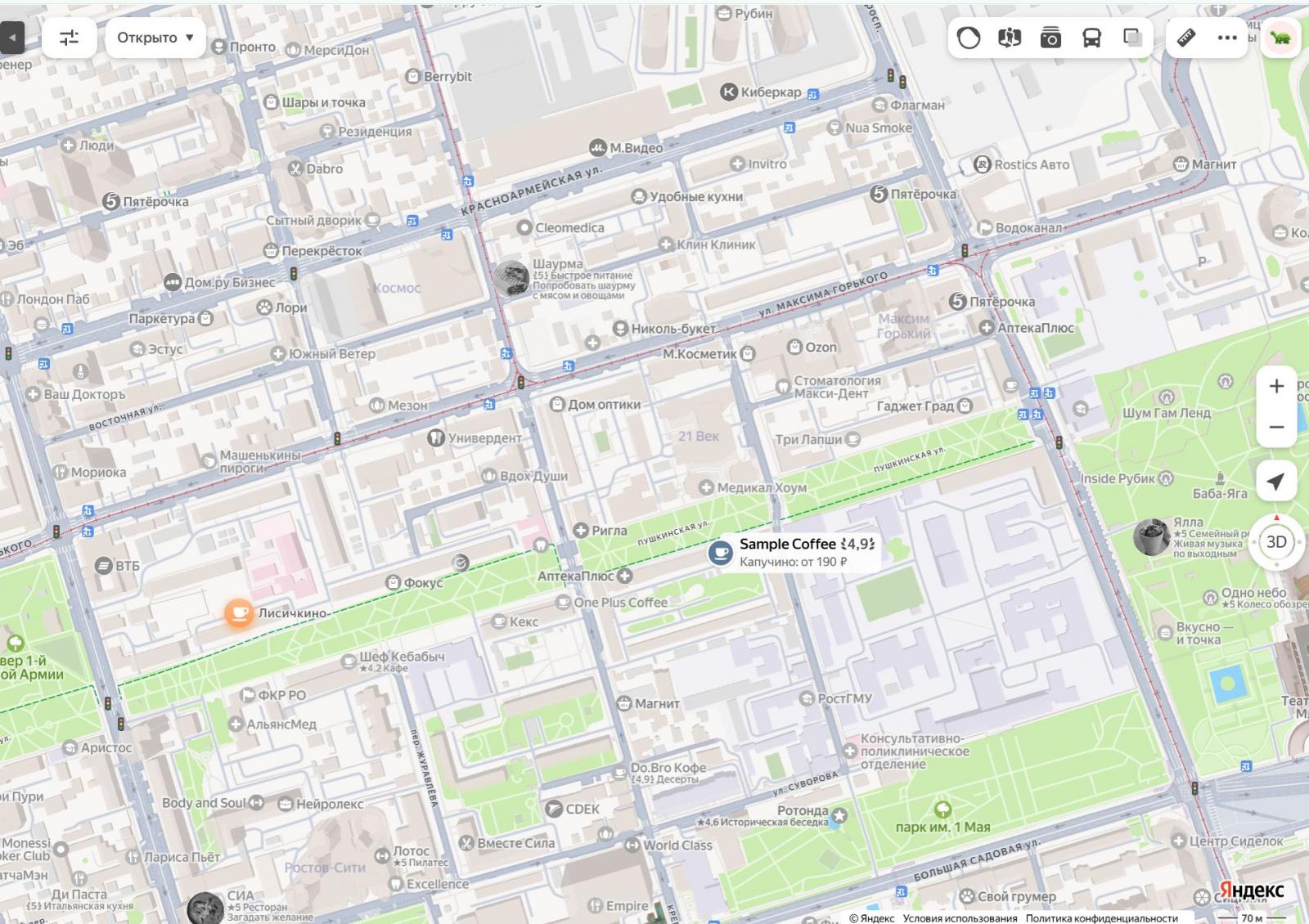Select the парк им. 1 Мая marker
The width and height of the screenshot is (1309, 924).
click(x=942, y=810)
